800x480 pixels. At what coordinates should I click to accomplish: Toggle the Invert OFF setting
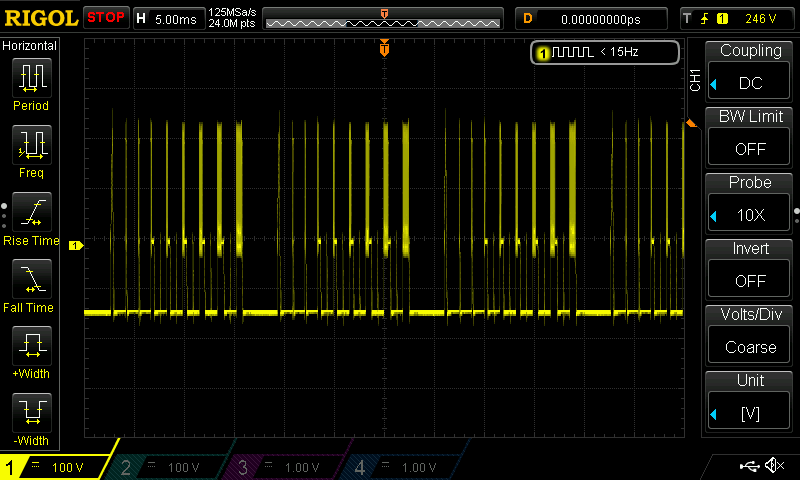click(x=749, y=269)
